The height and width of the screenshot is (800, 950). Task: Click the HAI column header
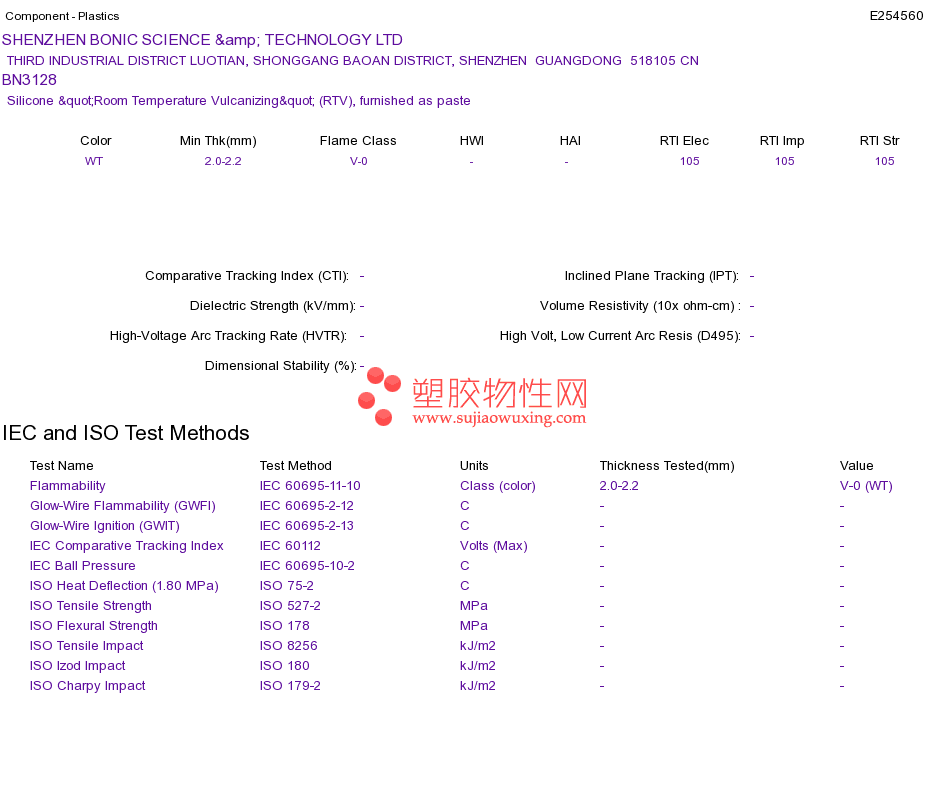point(570,141)
